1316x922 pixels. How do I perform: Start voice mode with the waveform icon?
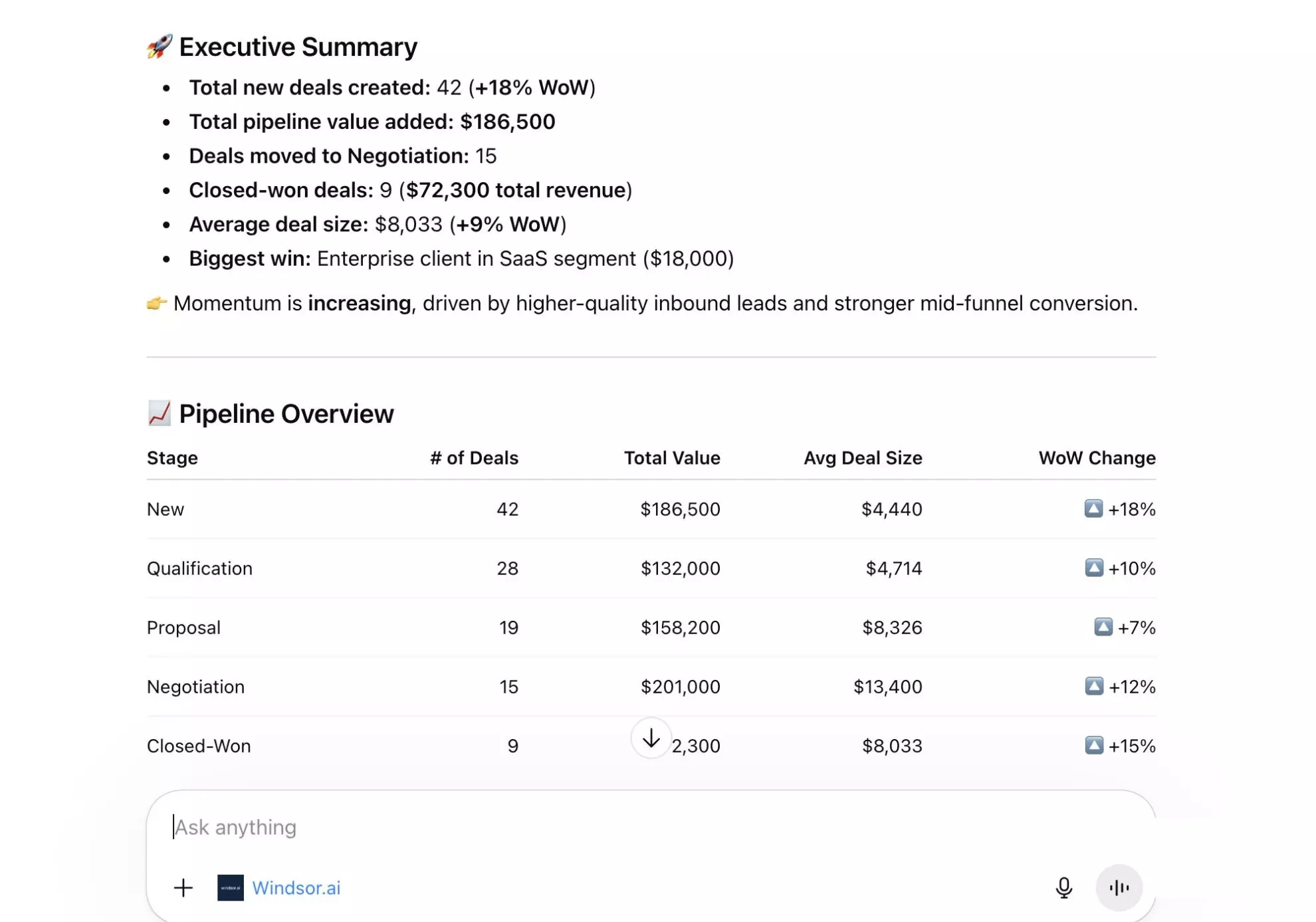coord(1119,887)
